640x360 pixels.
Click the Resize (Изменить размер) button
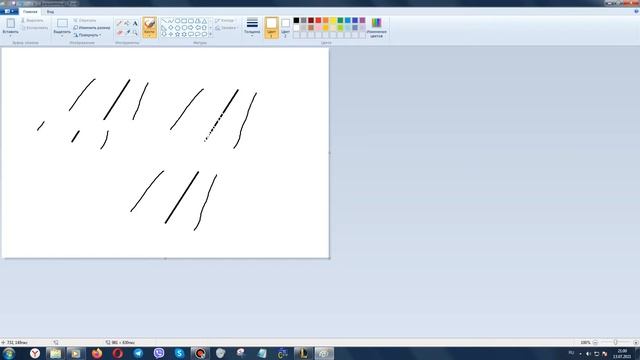tap(92, 28)
